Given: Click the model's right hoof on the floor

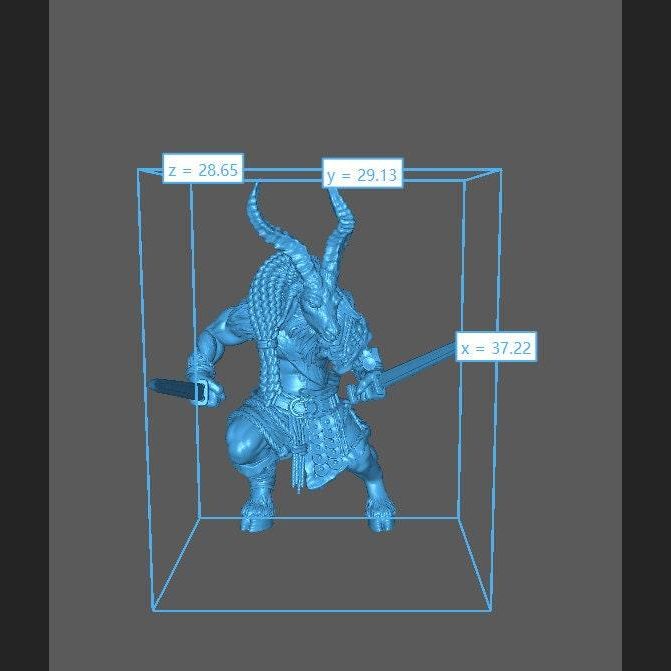Looking at the screenshot, I should tap(377, 518).
